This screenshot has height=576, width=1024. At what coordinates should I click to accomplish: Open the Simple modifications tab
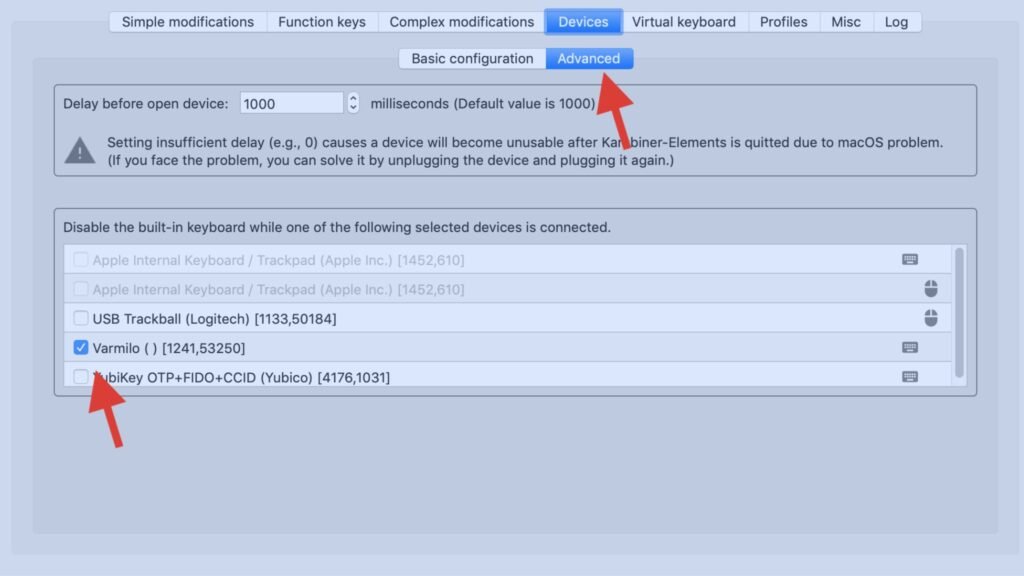tap(187, 21)
